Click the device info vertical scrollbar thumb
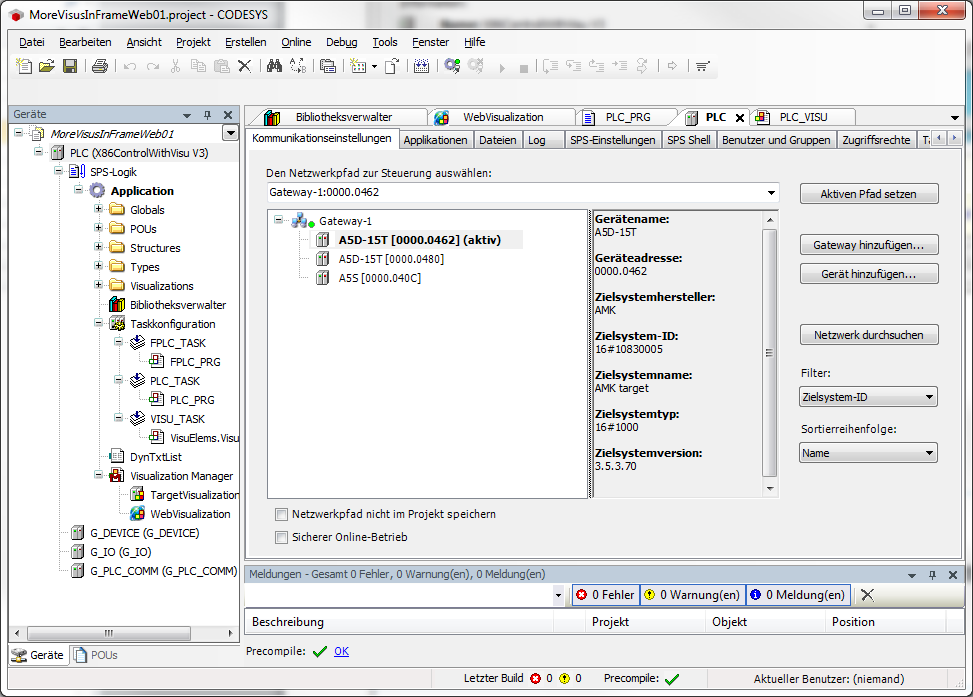Image resolution: width=973 pixels, height=697 pixels. tap(769, 353)
